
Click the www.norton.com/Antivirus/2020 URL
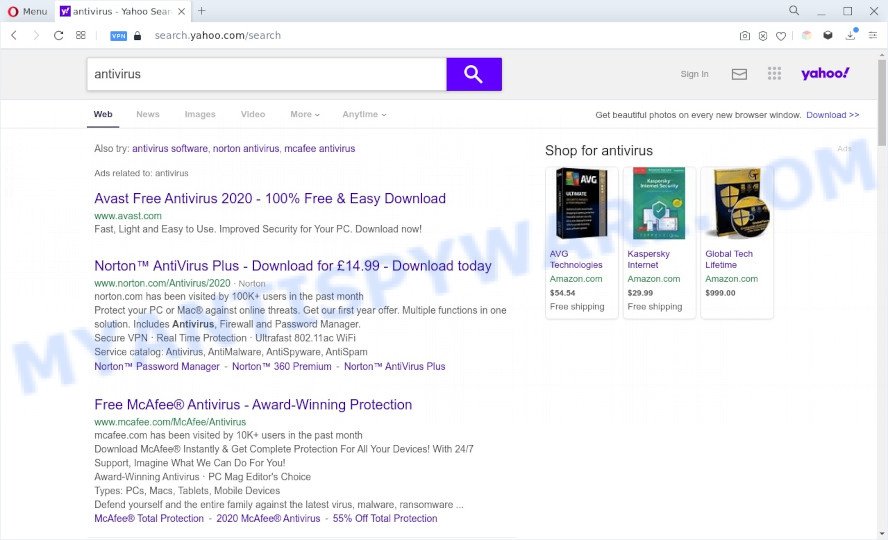pyautogui.click(x=162, y=283)
